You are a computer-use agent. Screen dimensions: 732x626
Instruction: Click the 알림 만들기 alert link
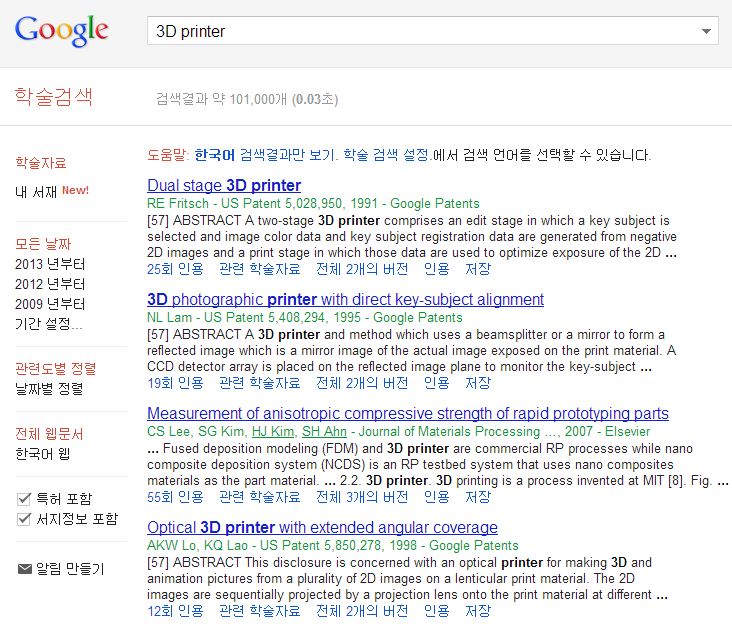coord(70,569)
